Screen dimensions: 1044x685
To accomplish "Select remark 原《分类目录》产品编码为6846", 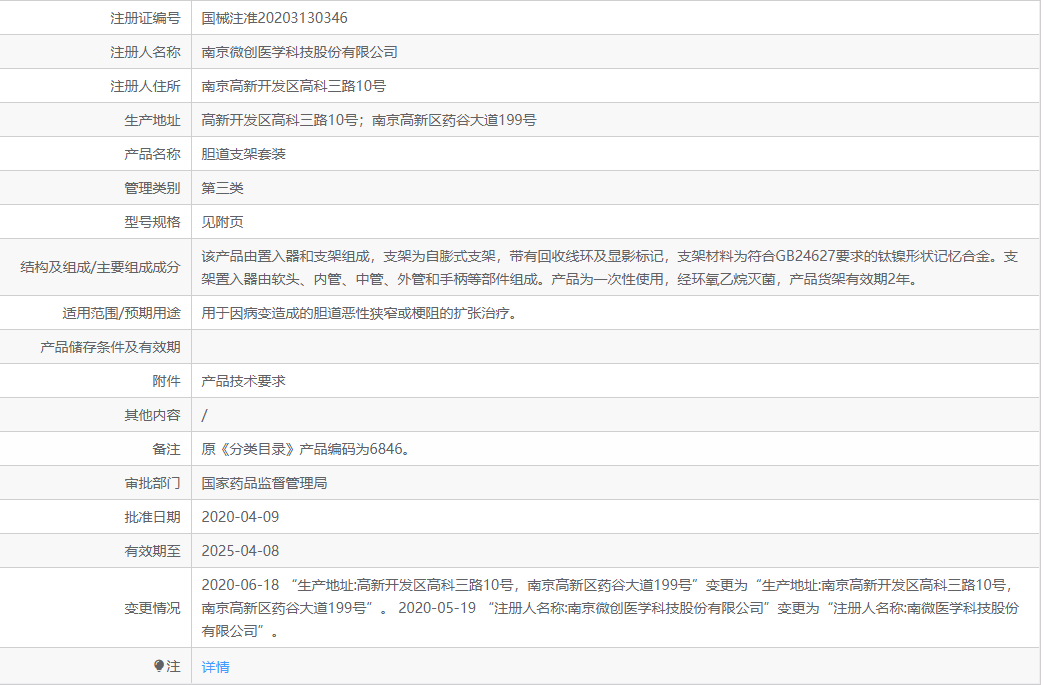I will click(306, 449).
